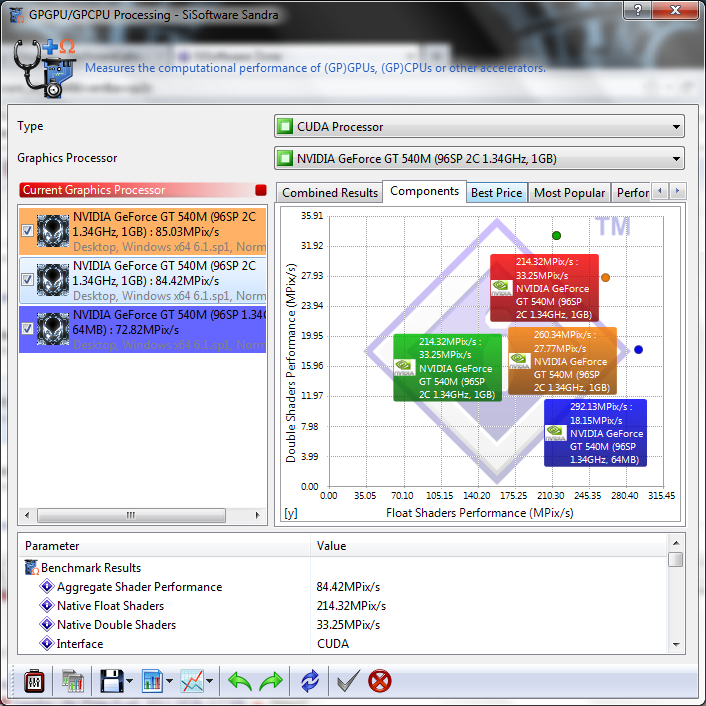Viewport: 706px width, 706px height.
Task: Click the green back arrow
Action: (240, 681)
